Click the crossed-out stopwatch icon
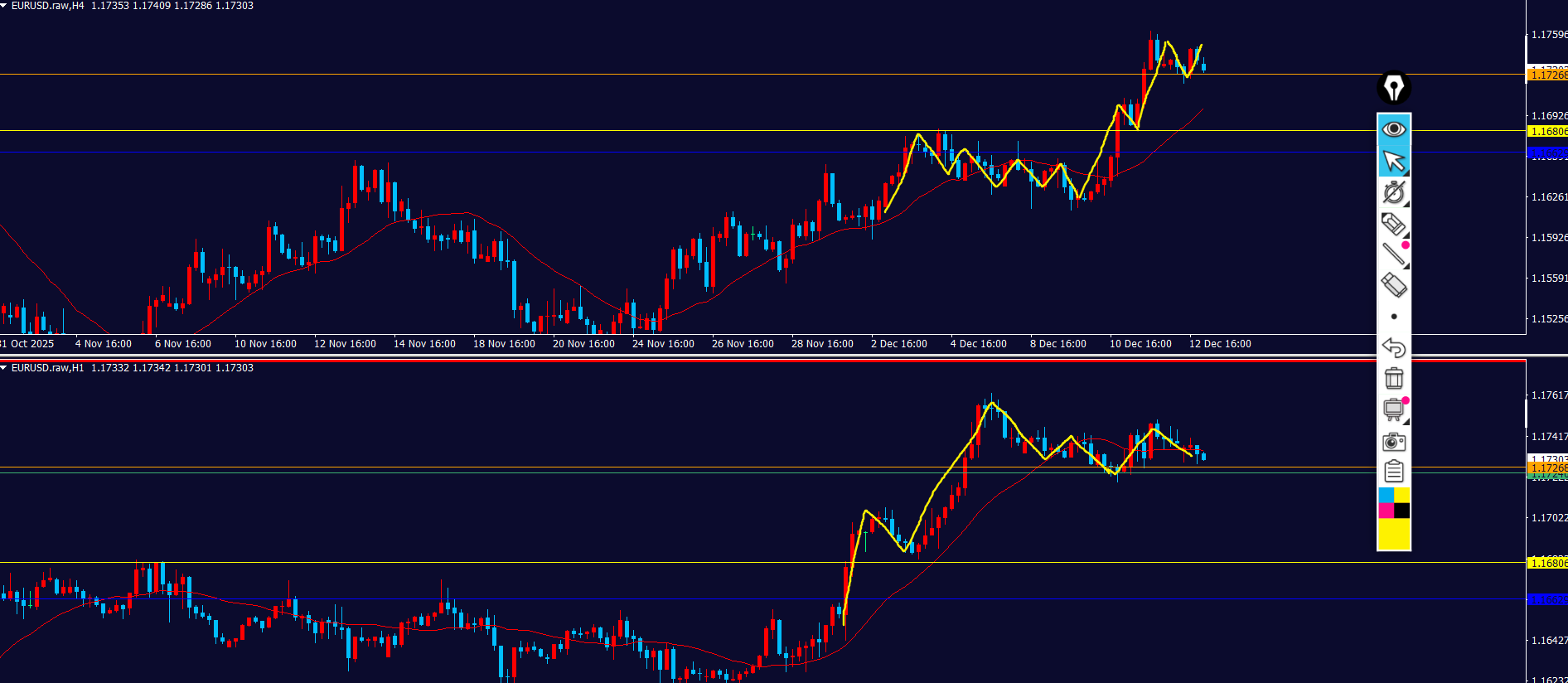 pos(1394,192)
